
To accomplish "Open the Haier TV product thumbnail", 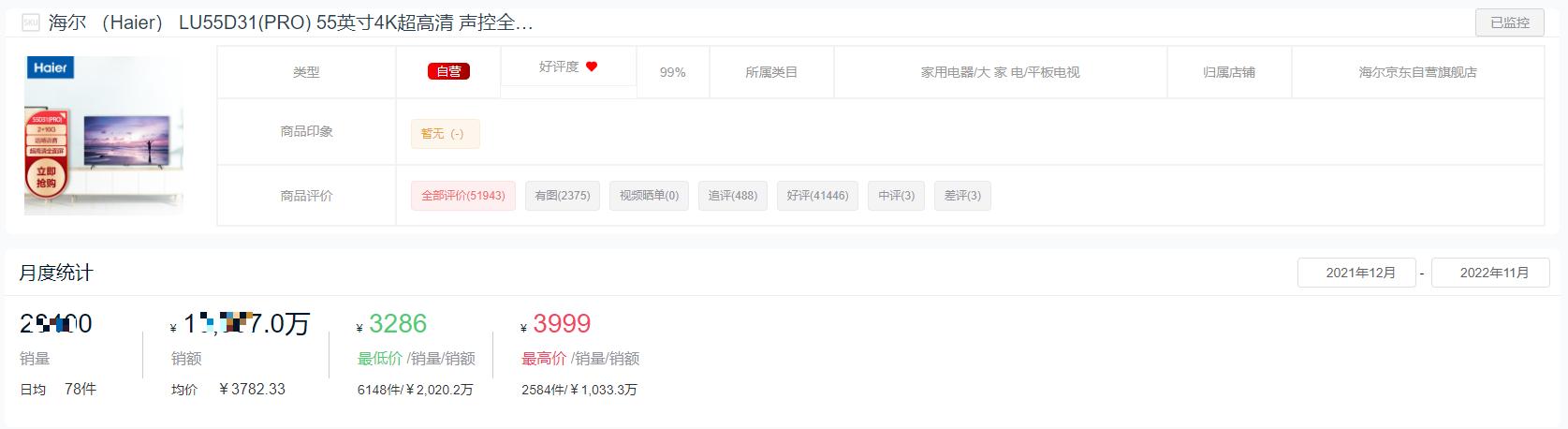I will (x=103, y=135).
